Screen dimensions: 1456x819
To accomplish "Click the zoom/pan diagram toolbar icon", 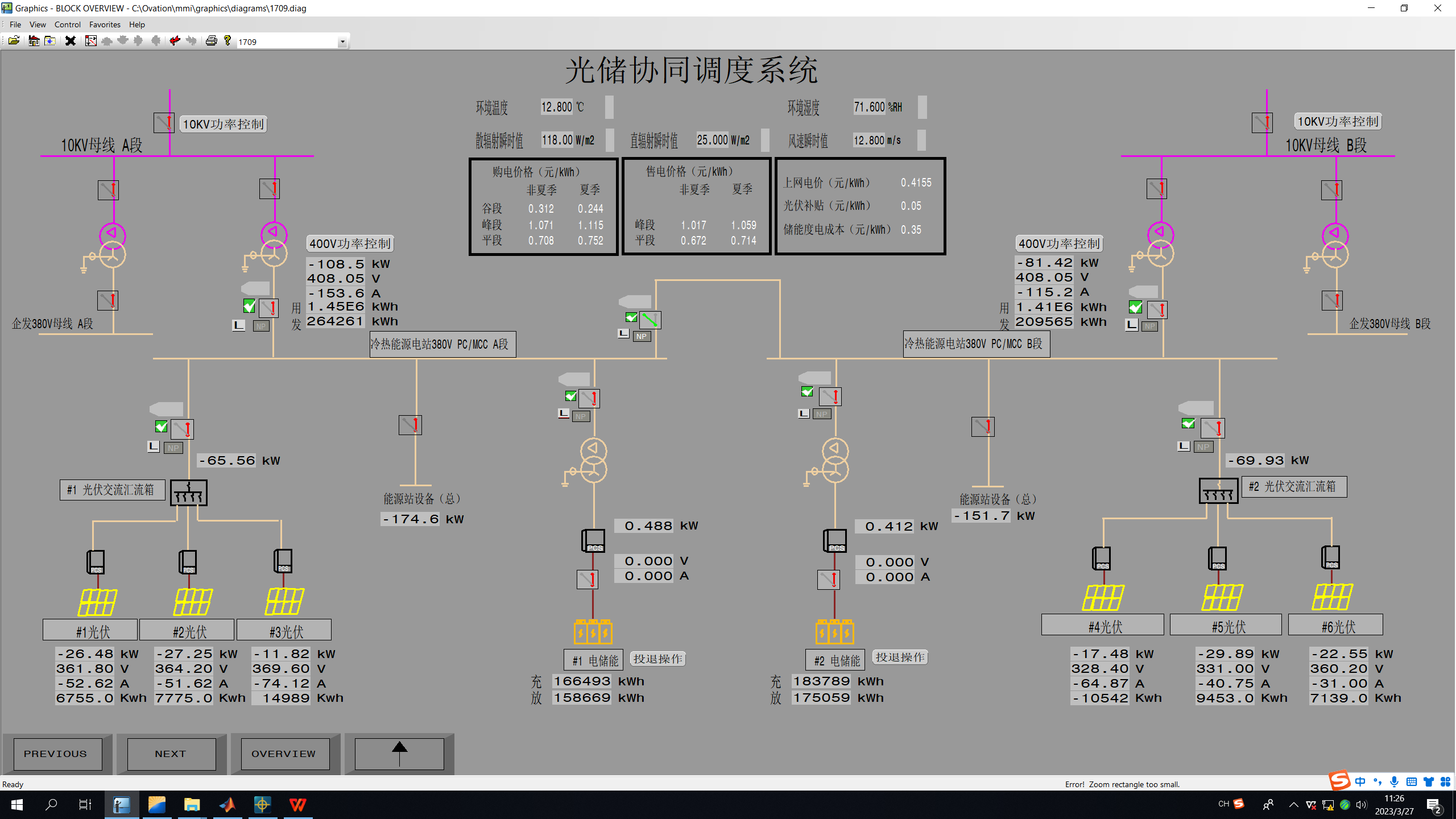I will (90, 41).
